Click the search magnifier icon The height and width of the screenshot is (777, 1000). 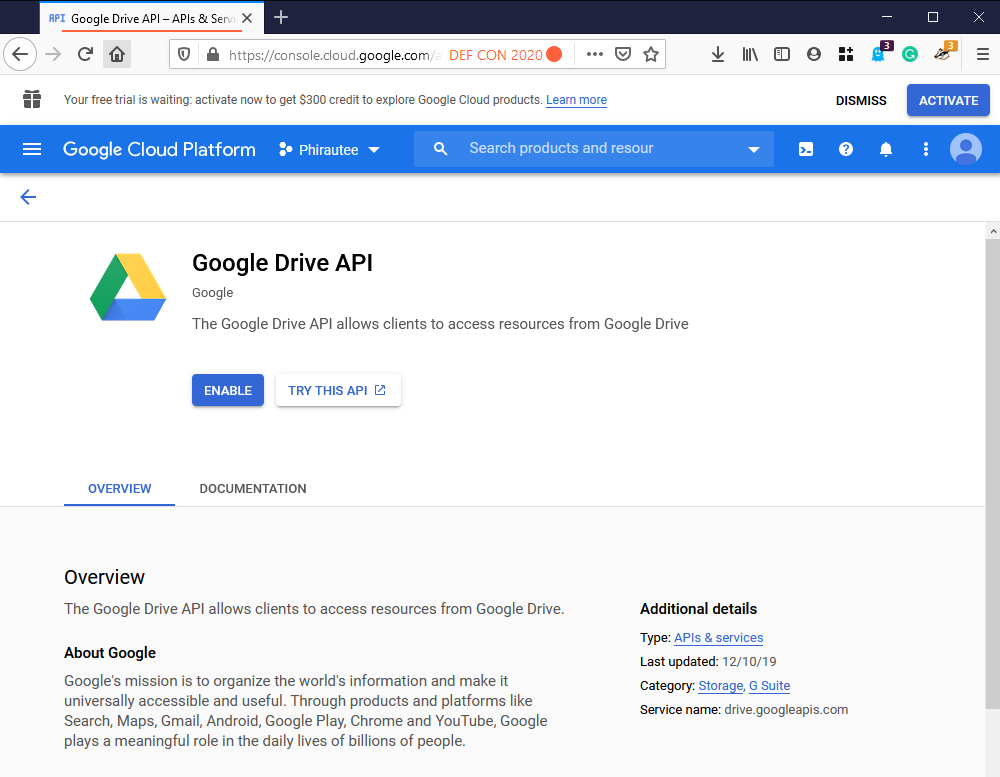(440, 149)
